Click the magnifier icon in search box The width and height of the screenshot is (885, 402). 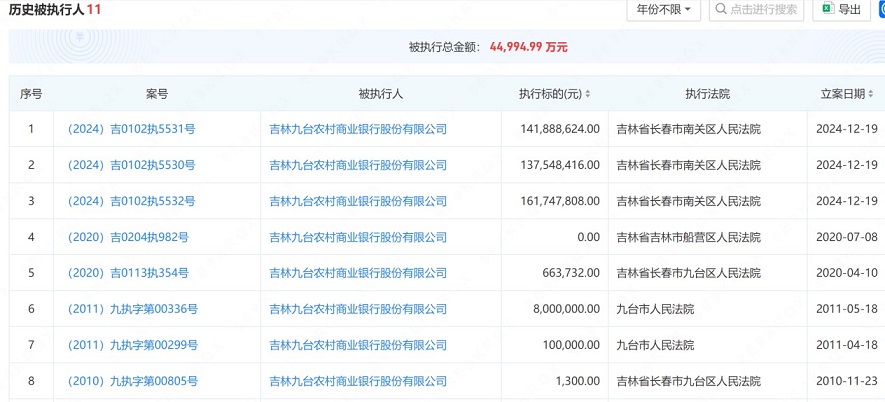pos(721,9)
